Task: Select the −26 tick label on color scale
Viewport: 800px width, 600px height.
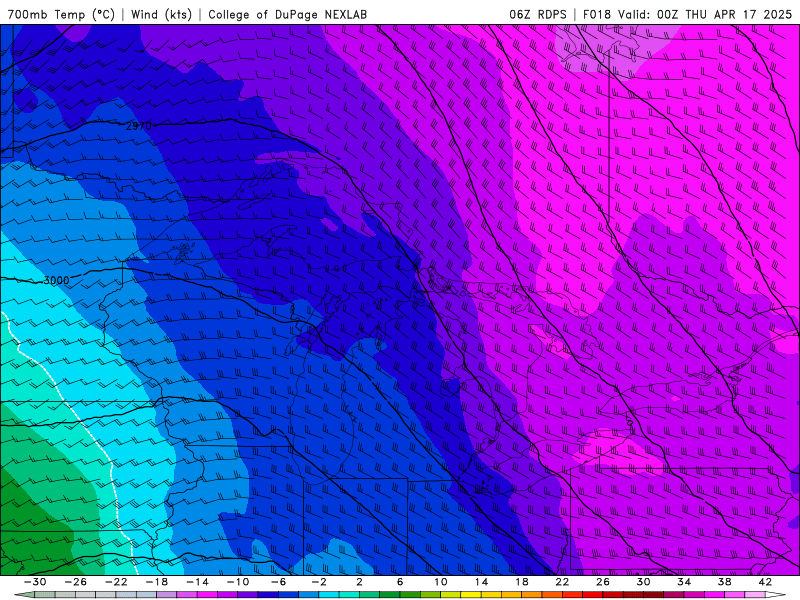Action: [x=76, y=582]
